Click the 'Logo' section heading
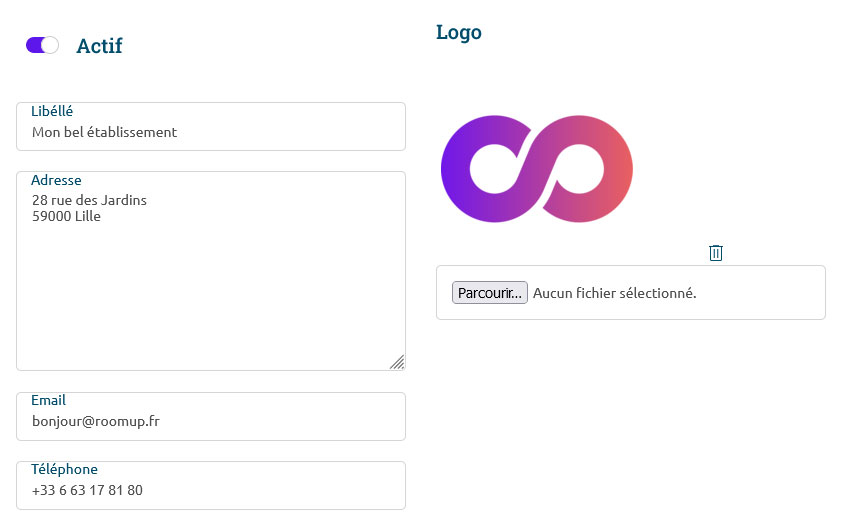Screen dimensions: 841x529 459,32
